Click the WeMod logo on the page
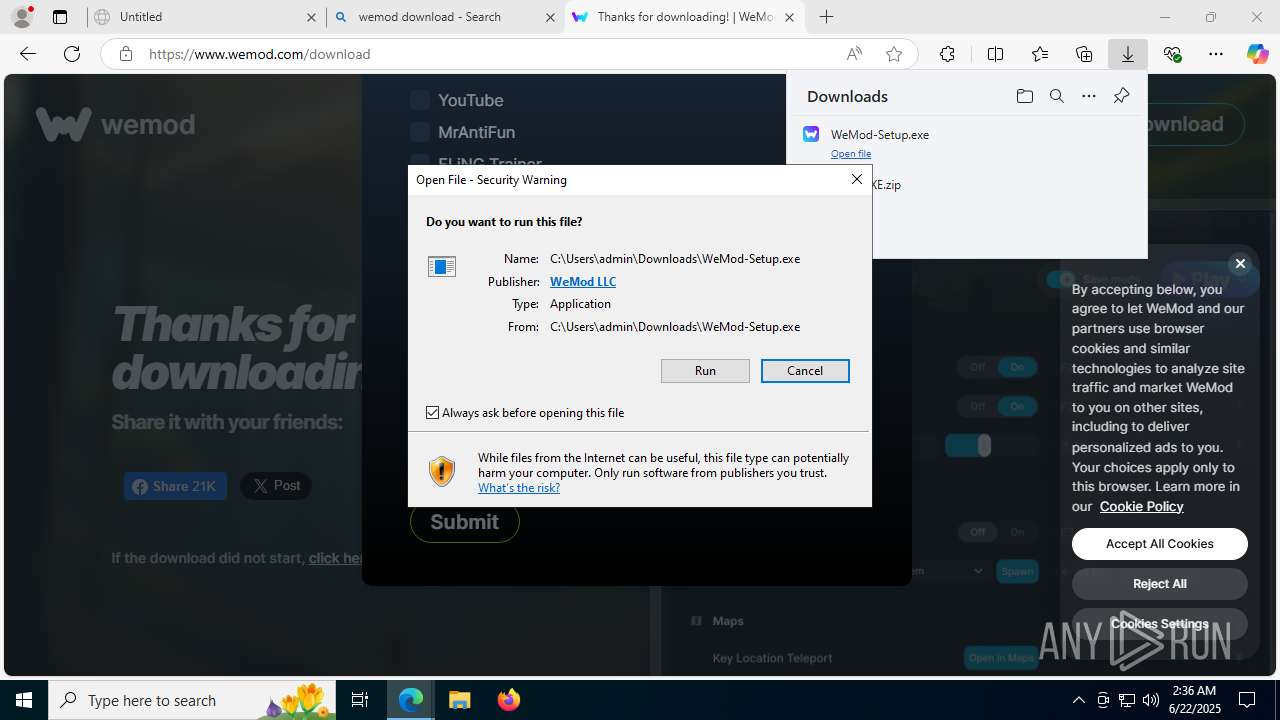This screenshot has height=720, width=1280. [x=115, y=125]
